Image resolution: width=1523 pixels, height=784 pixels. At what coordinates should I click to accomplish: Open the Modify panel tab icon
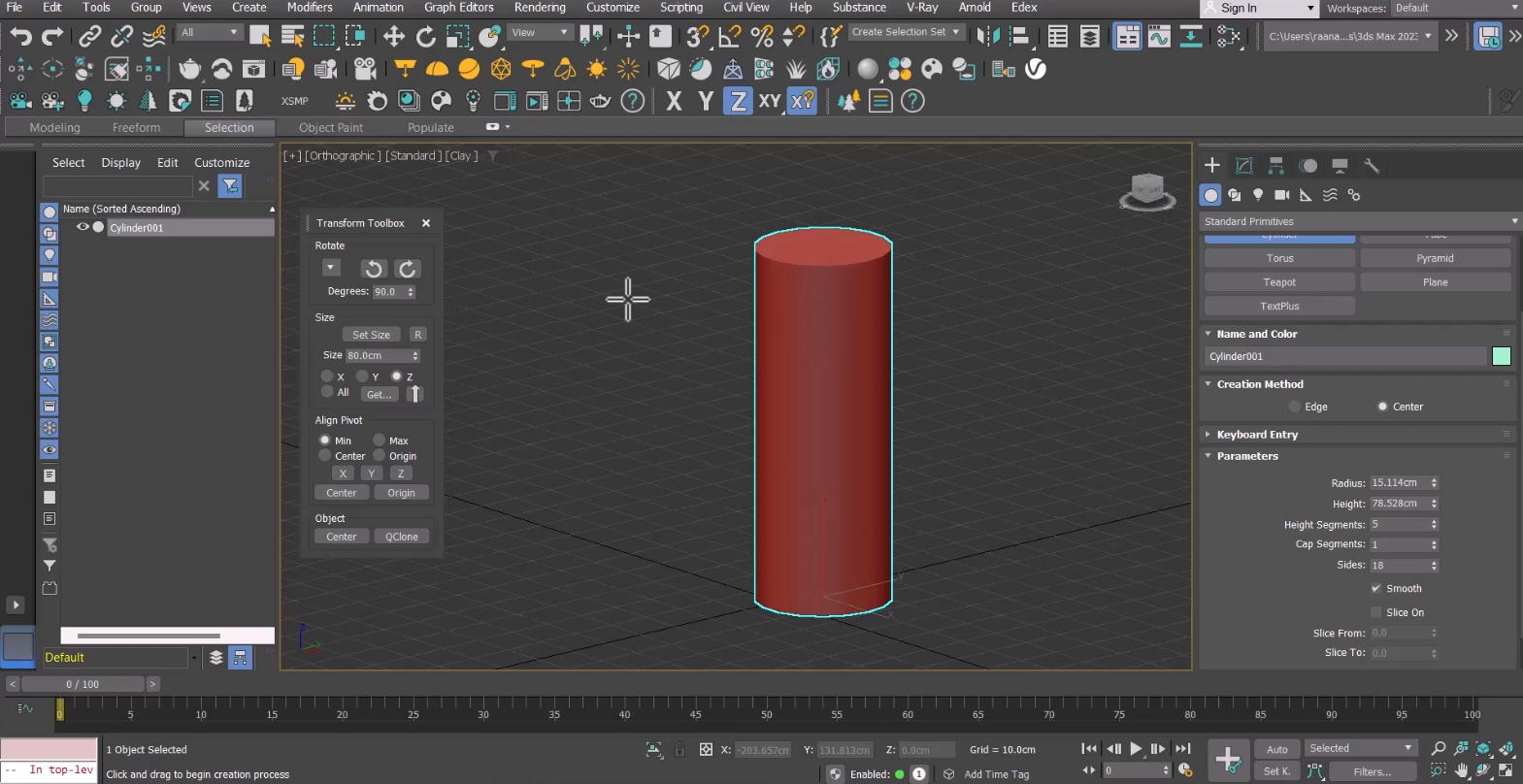(x=1243, y=166)
